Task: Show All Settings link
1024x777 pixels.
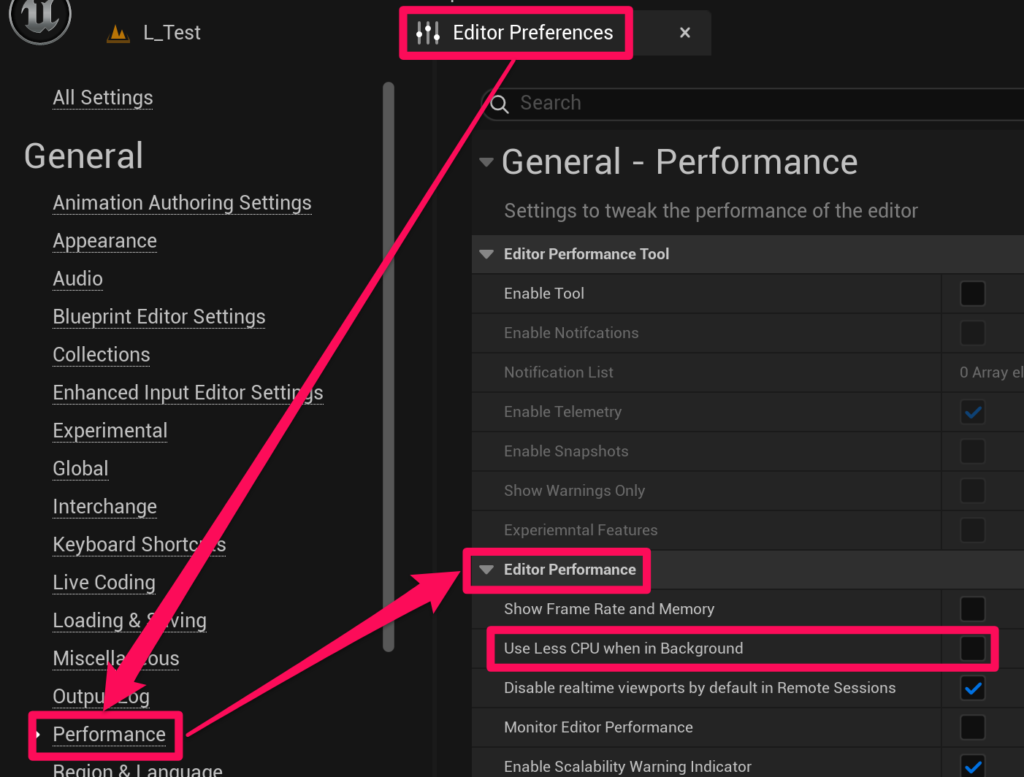Action: (103, 98)
